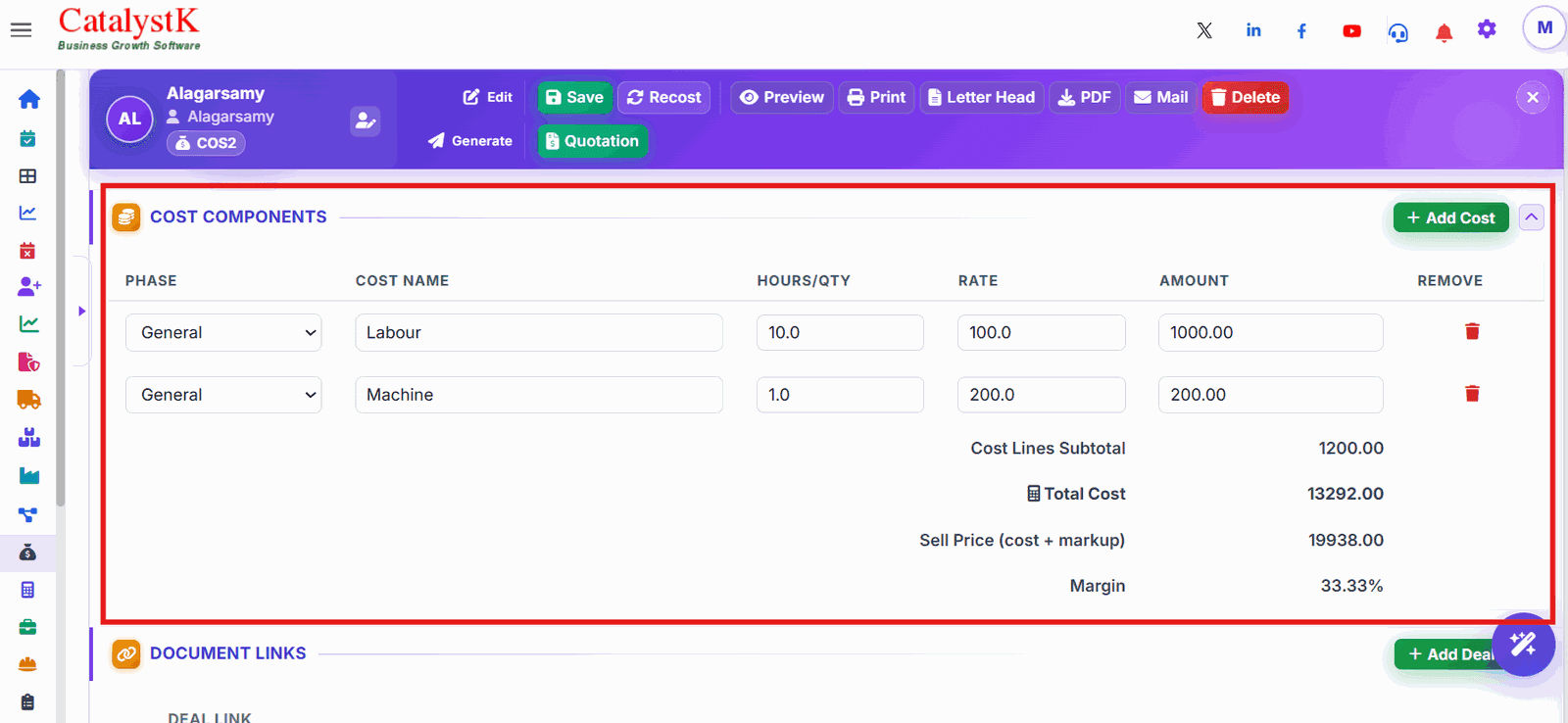1568x723 pixels.
Task: Close the costing panel
Action: [x=1533, y=97]
